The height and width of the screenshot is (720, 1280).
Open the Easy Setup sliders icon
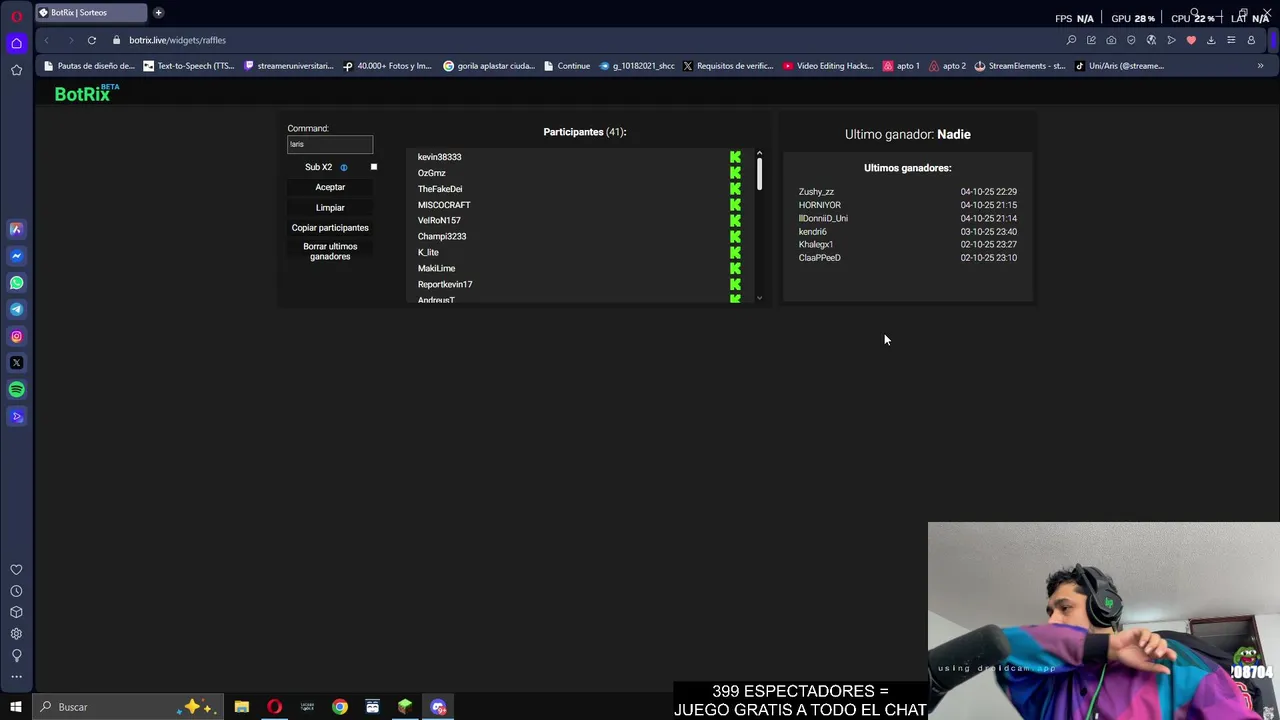coord(1231,40)
